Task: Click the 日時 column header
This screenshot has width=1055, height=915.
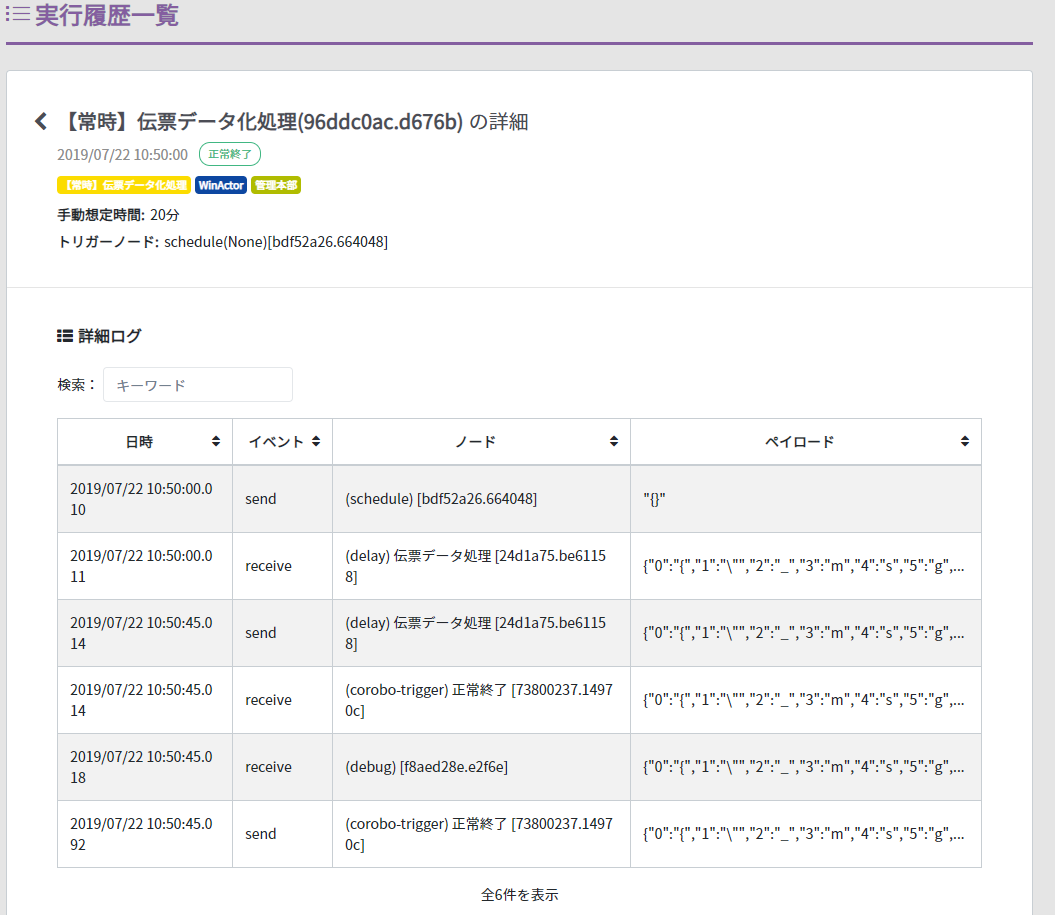Action: tap(145, 441)
